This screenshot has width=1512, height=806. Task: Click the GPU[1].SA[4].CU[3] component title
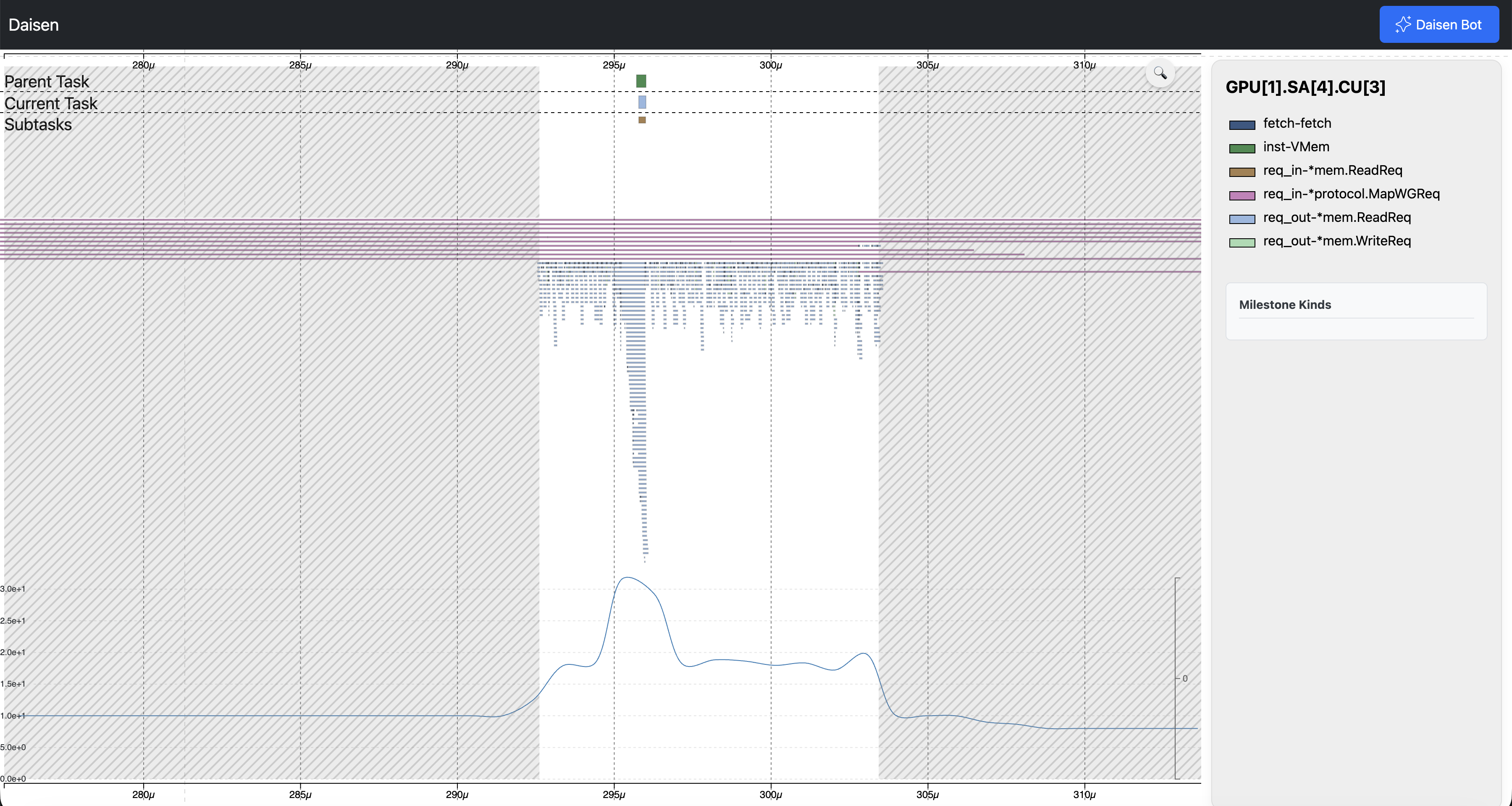1305,87
